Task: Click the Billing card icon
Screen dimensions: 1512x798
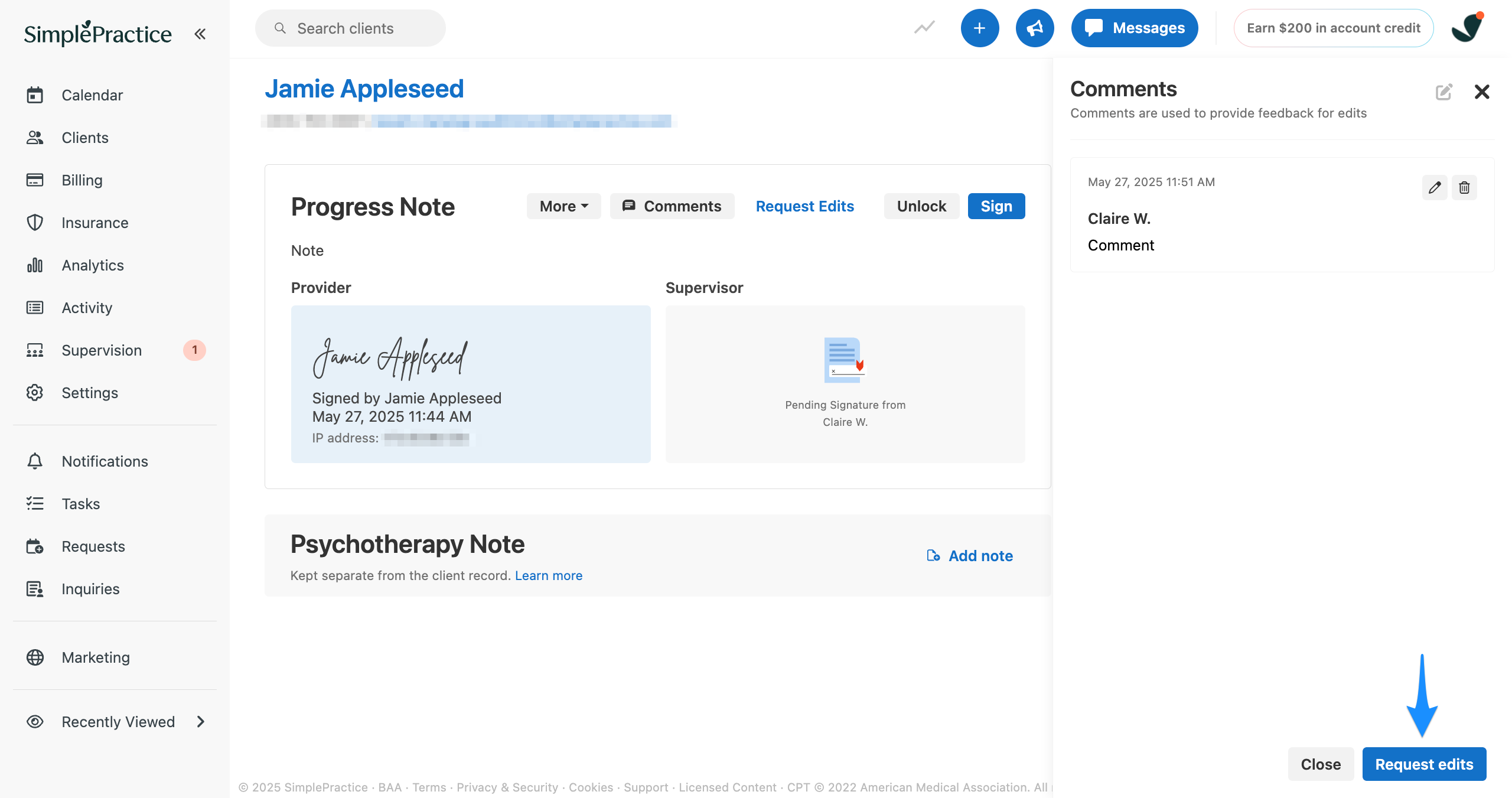Action: [35, 180]
